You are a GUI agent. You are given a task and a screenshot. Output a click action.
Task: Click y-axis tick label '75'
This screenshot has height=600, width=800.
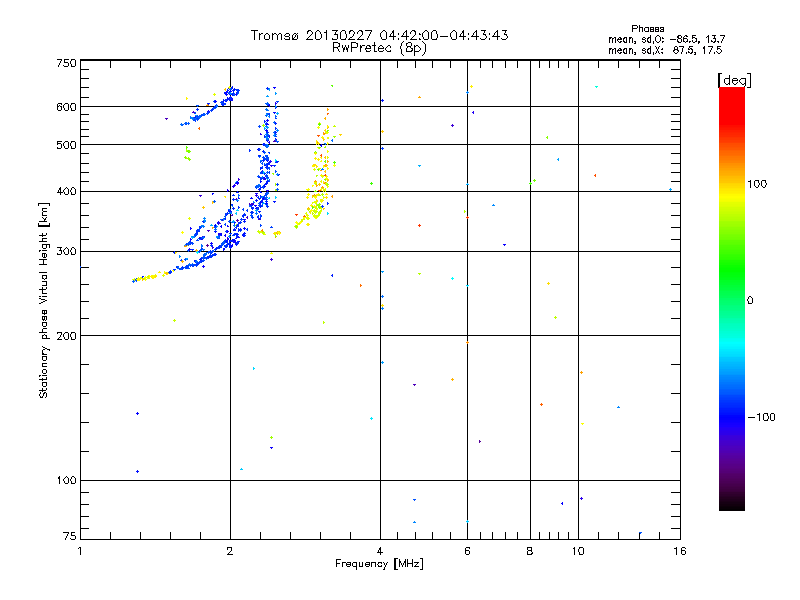(x=70, y=536)
